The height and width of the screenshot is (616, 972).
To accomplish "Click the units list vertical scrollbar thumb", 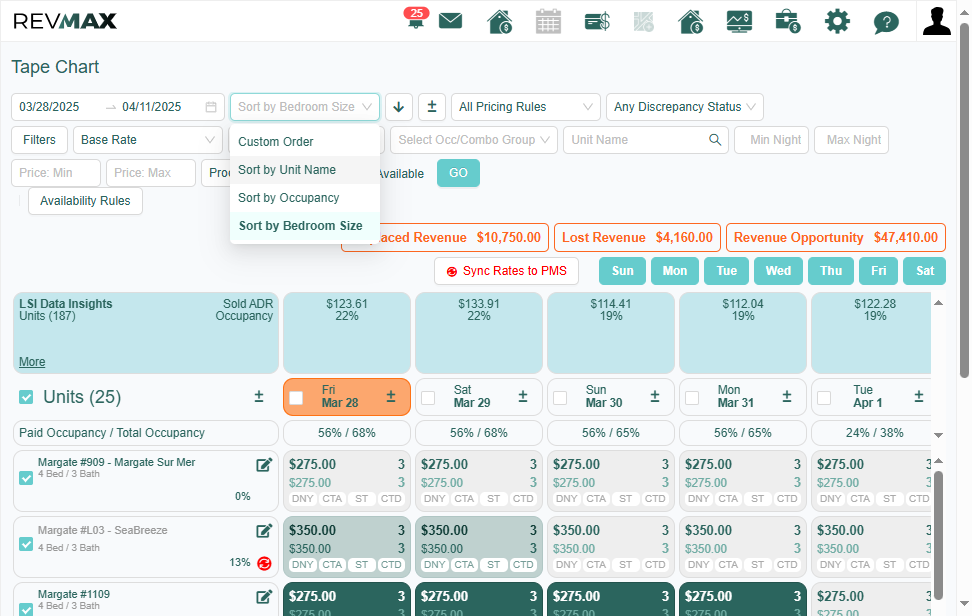I will pos(939,534).
